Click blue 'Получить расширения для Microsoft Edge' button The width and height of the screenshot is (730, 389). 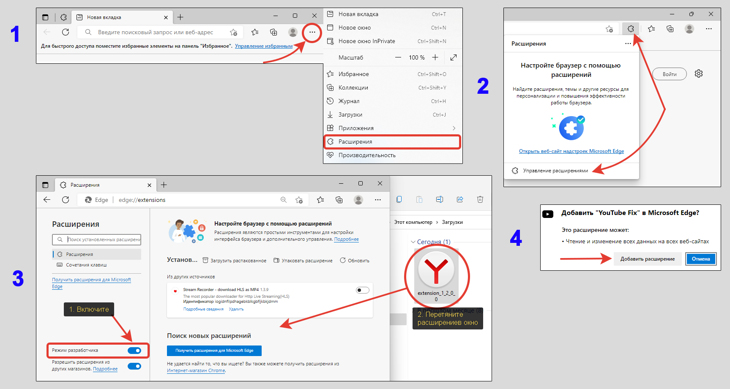pyautogui.click(x=214, y=350)
